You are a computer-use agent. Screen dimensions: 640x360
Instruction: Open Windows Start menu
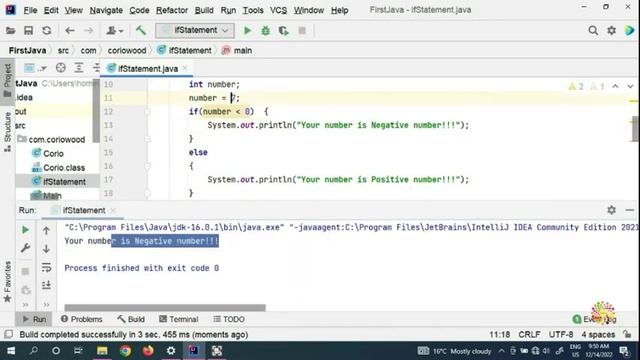(x=11, y=351)
